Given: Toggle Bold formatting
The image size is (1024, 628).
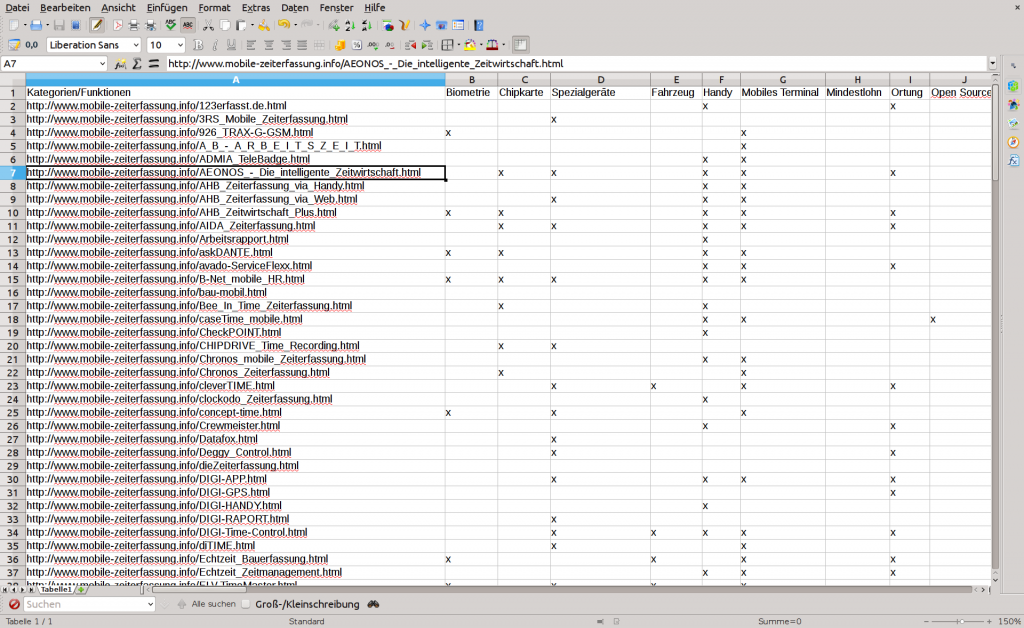Looking at the screenshot, I should tap(199, 45).
